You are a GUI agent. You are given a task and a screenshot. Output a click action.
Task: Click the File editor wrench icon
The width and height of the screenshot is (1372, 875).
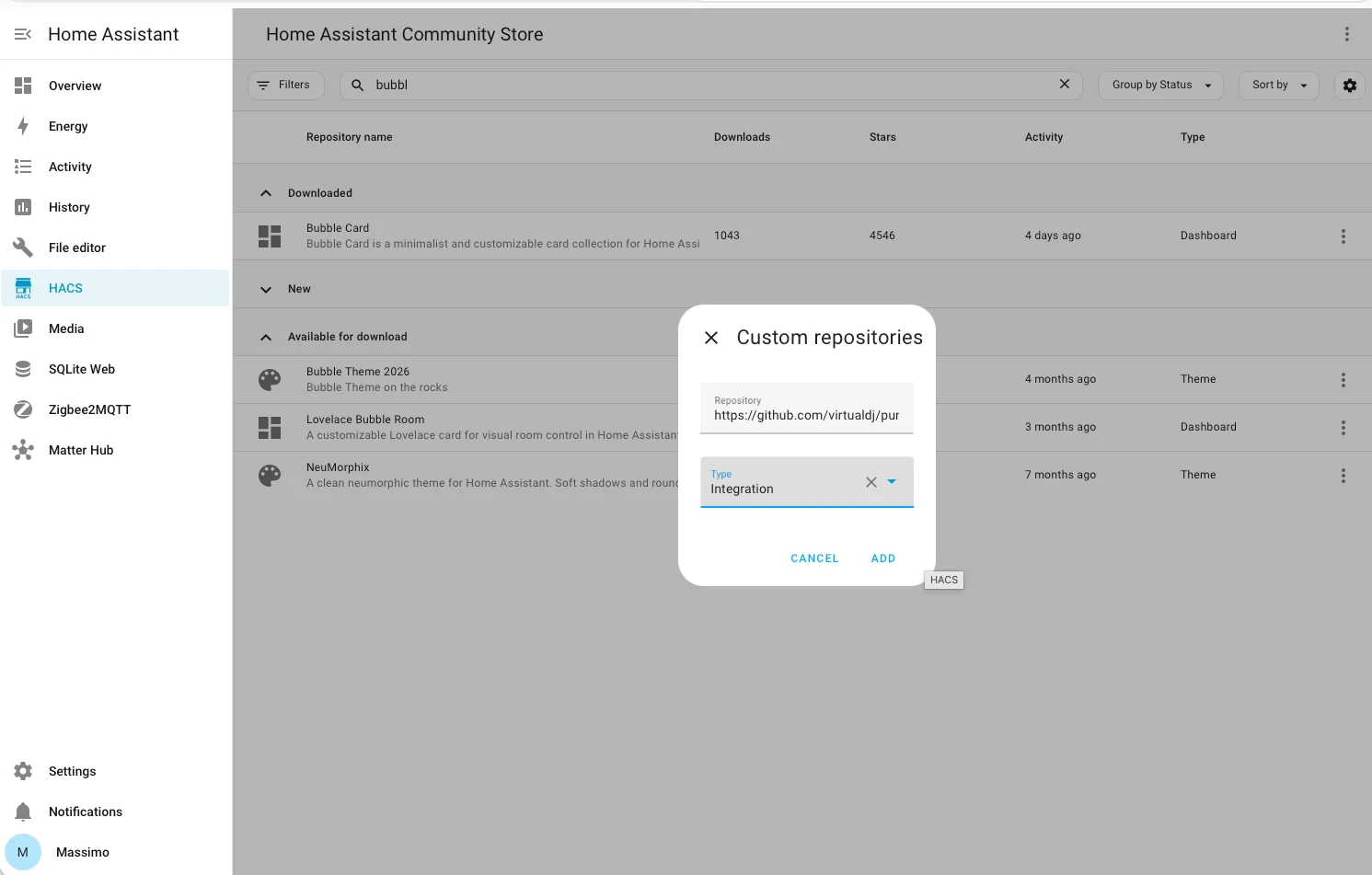click(23, 248)
